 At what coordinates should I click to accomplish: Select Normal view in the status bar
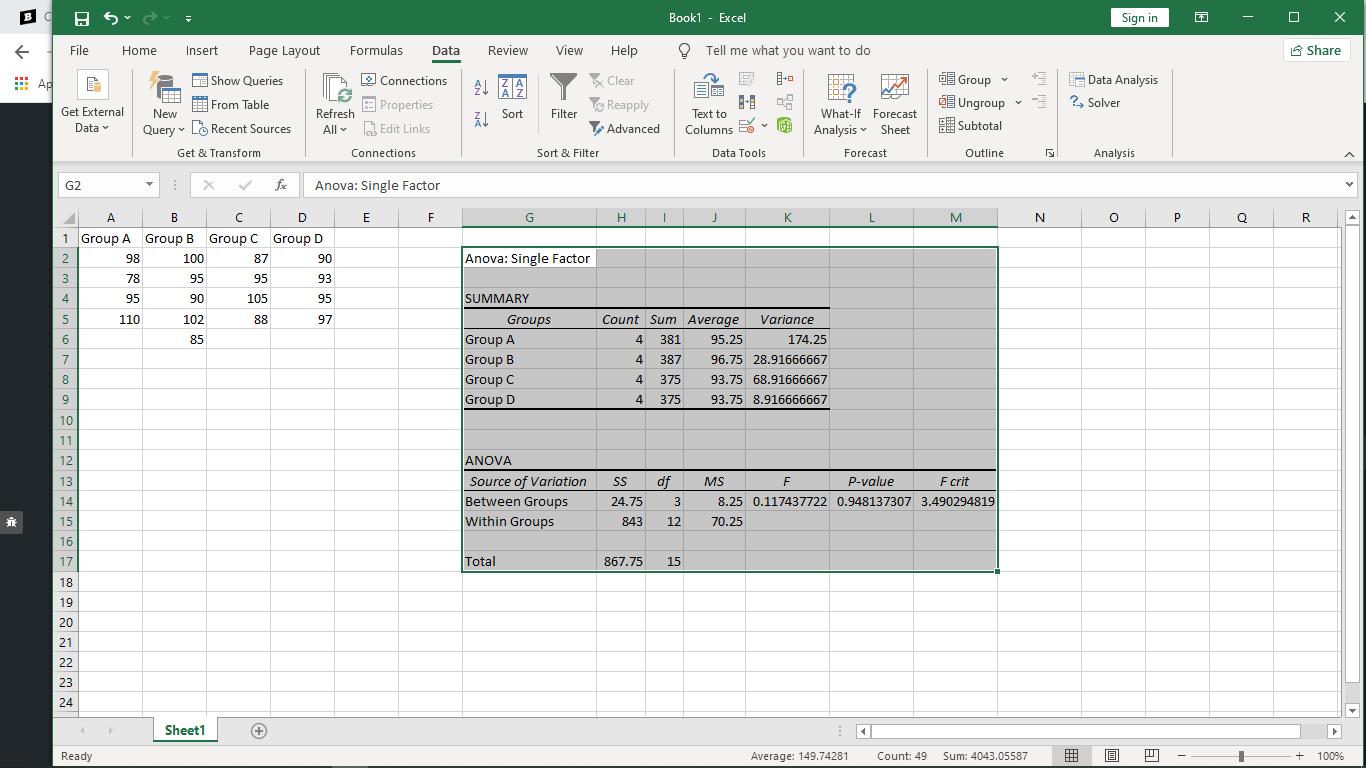pyautogui.click(x=1071, y=756)
